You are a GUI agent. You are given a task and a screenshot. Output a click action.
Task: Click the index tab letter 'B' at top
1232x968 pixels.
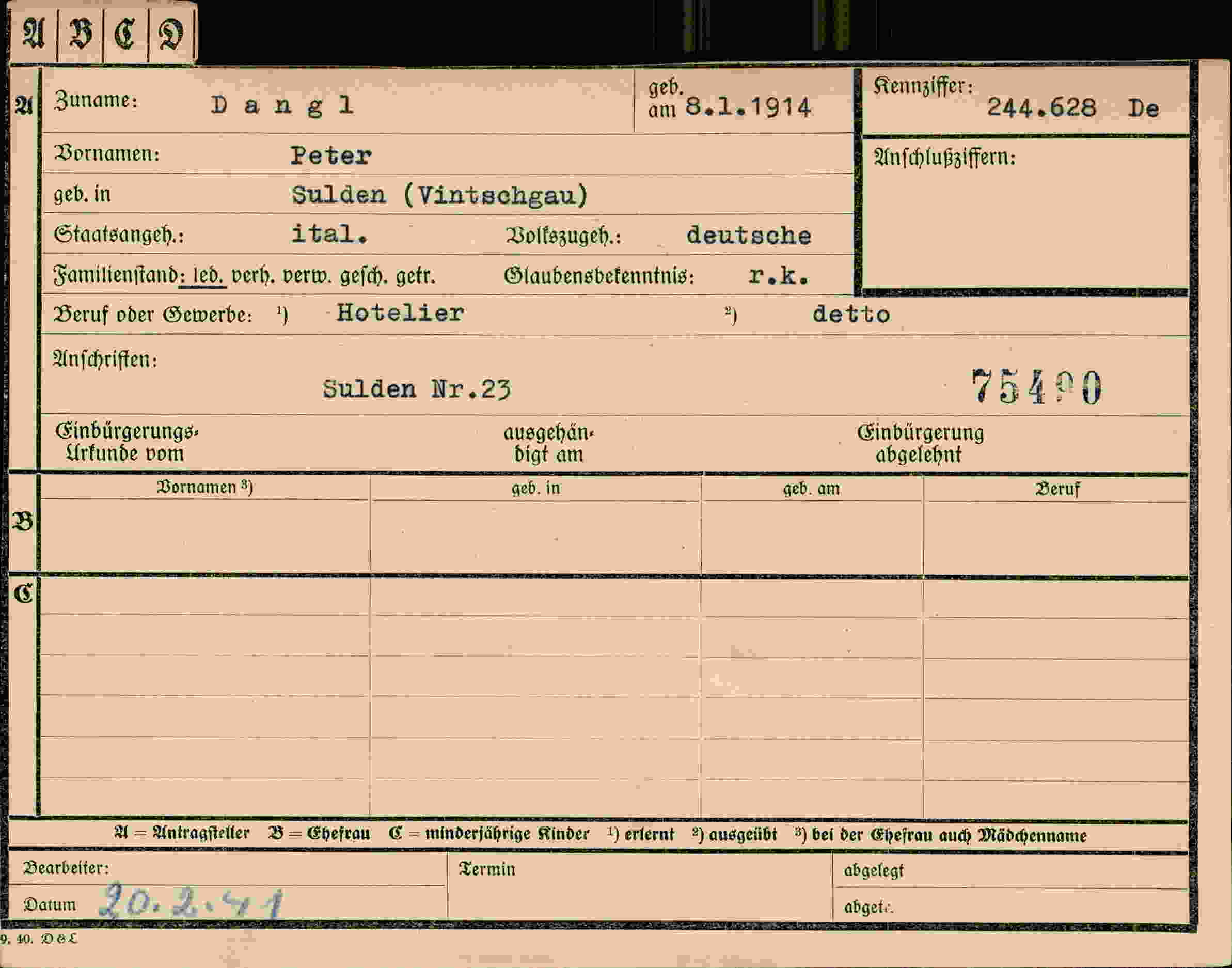tap(81, 33)
